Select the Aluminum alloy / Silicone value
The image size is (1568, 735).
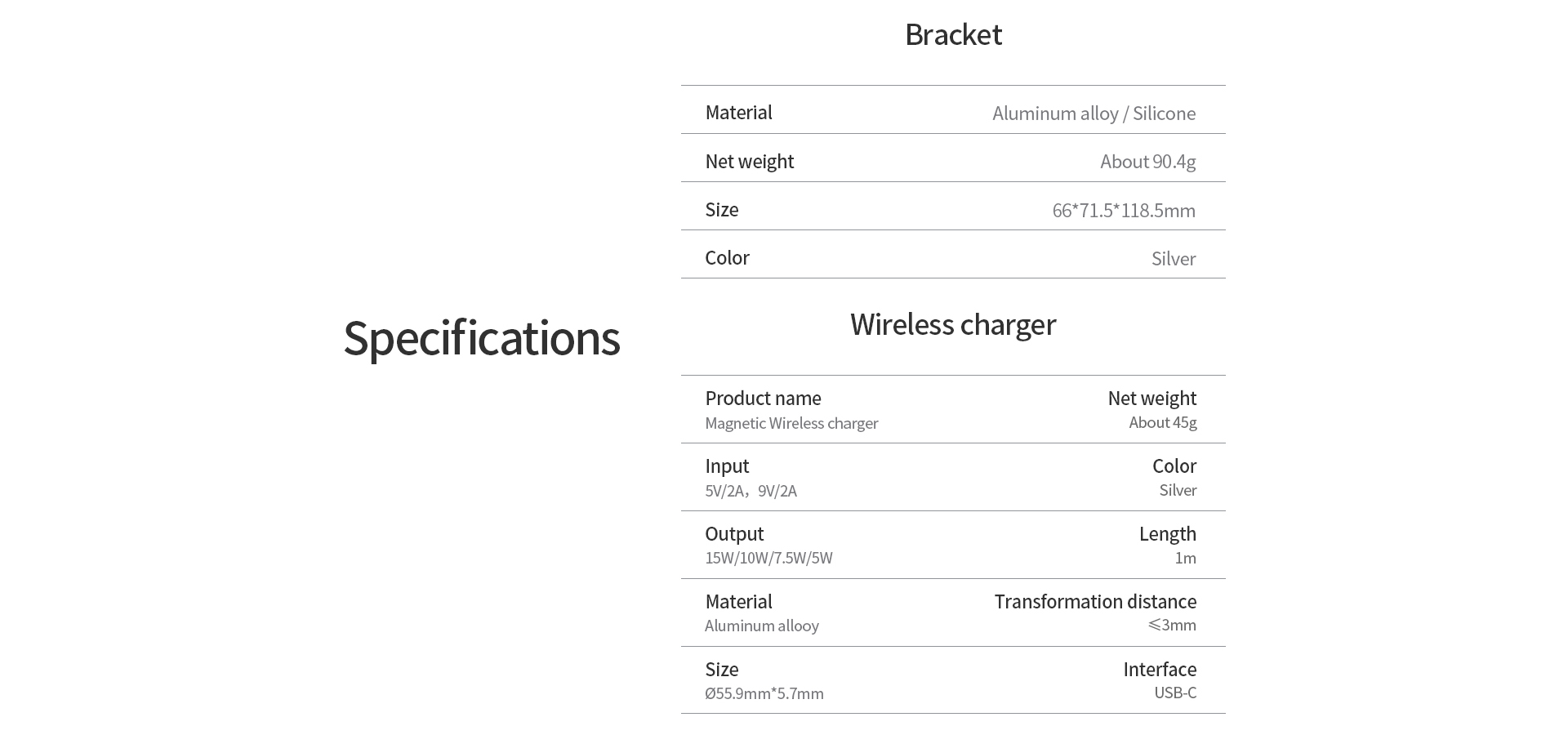[x=1094, y=114]
